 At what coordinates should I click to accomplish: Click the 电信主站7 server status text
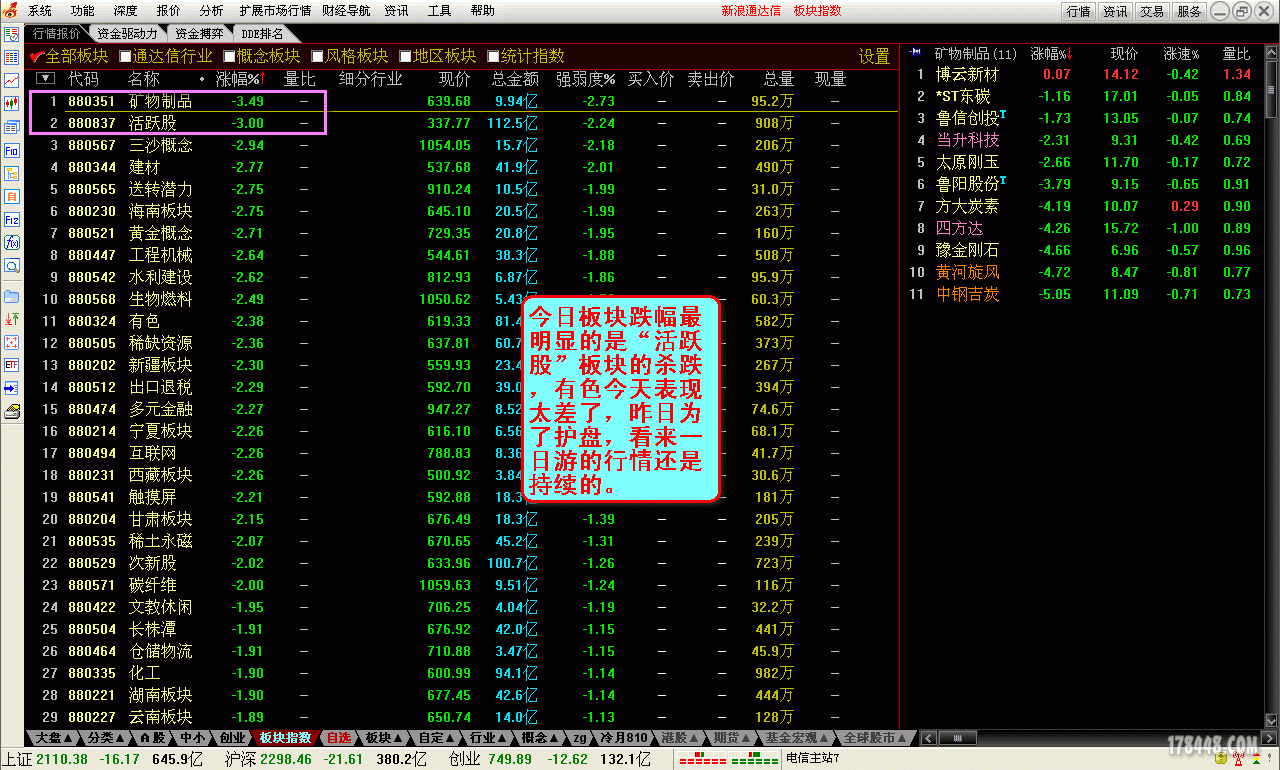point(813,759)
